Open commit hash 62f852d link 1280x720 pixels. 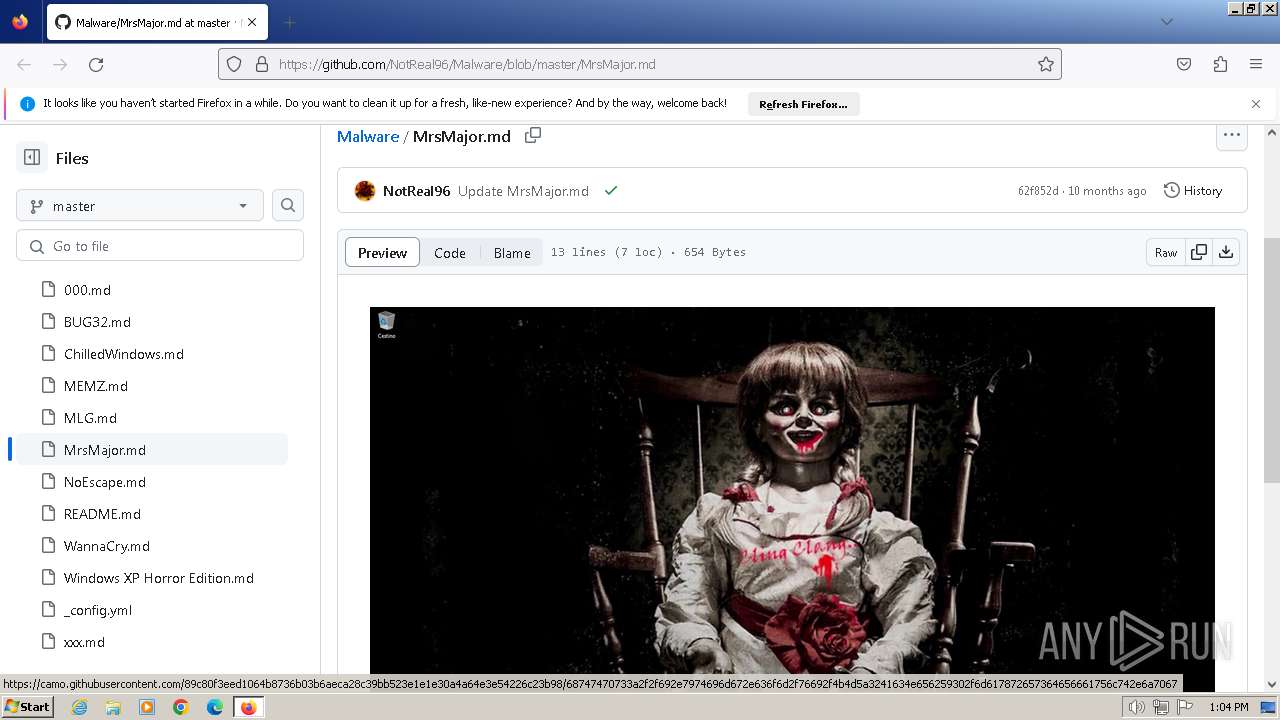(x=1038, y=190)
